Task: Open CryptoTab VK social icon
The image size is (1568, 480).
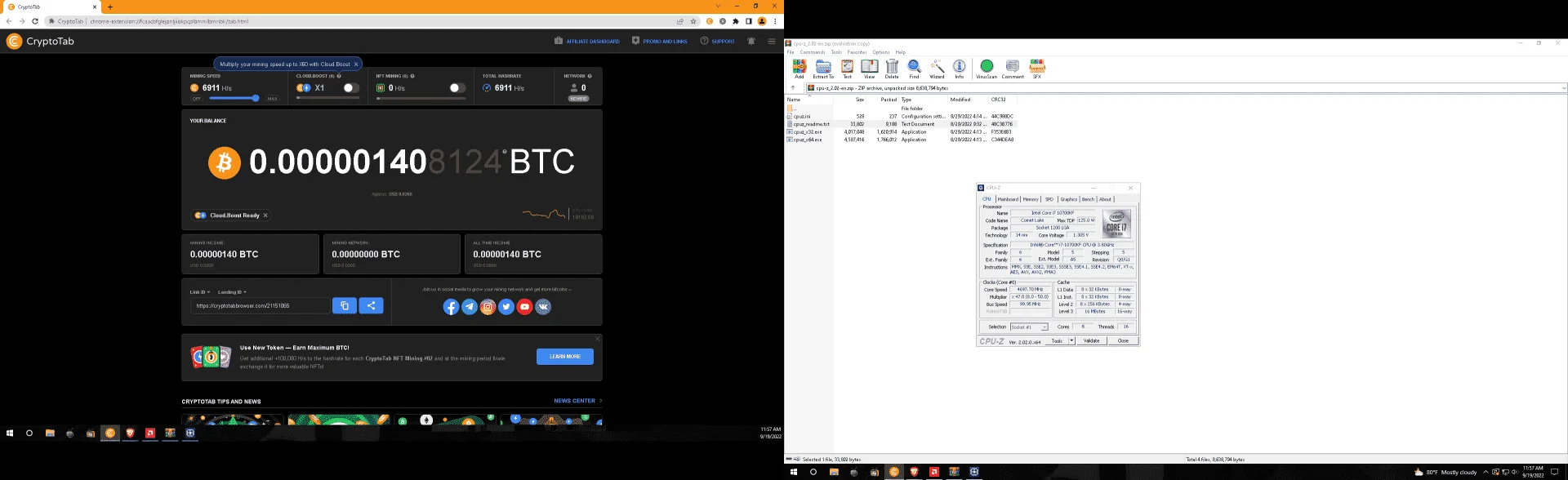Action: [543, 307]
